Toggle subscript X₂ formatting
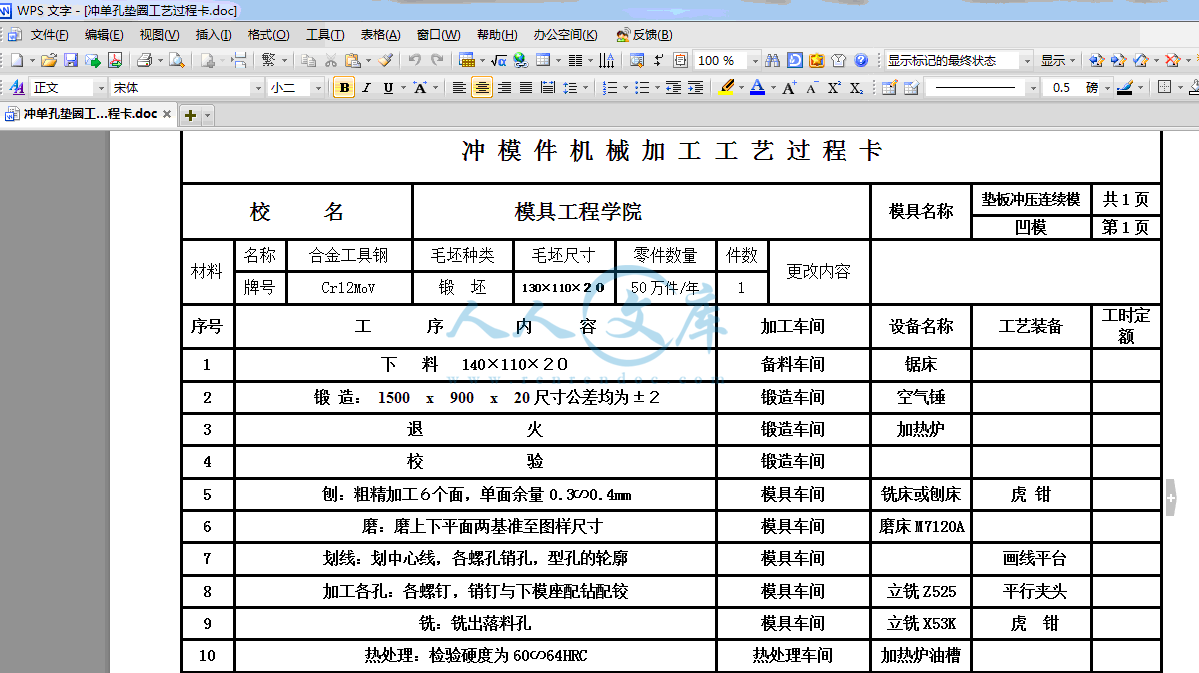 click(x=856, y=88)
